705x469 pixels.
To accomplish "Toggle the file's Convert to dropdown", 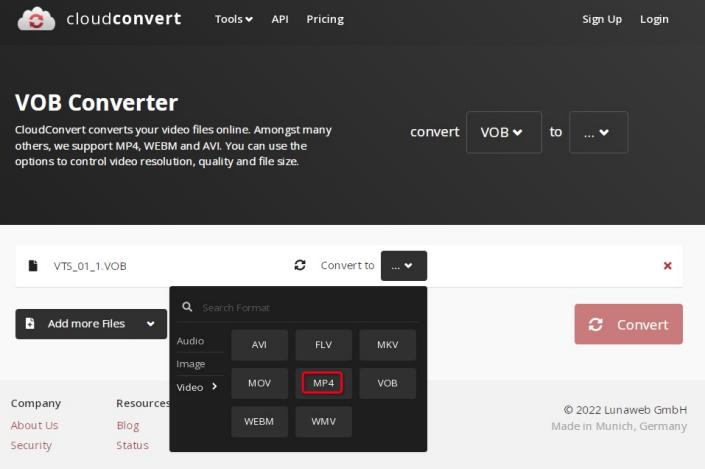I will pyautogui.click(x=403, y=266).
